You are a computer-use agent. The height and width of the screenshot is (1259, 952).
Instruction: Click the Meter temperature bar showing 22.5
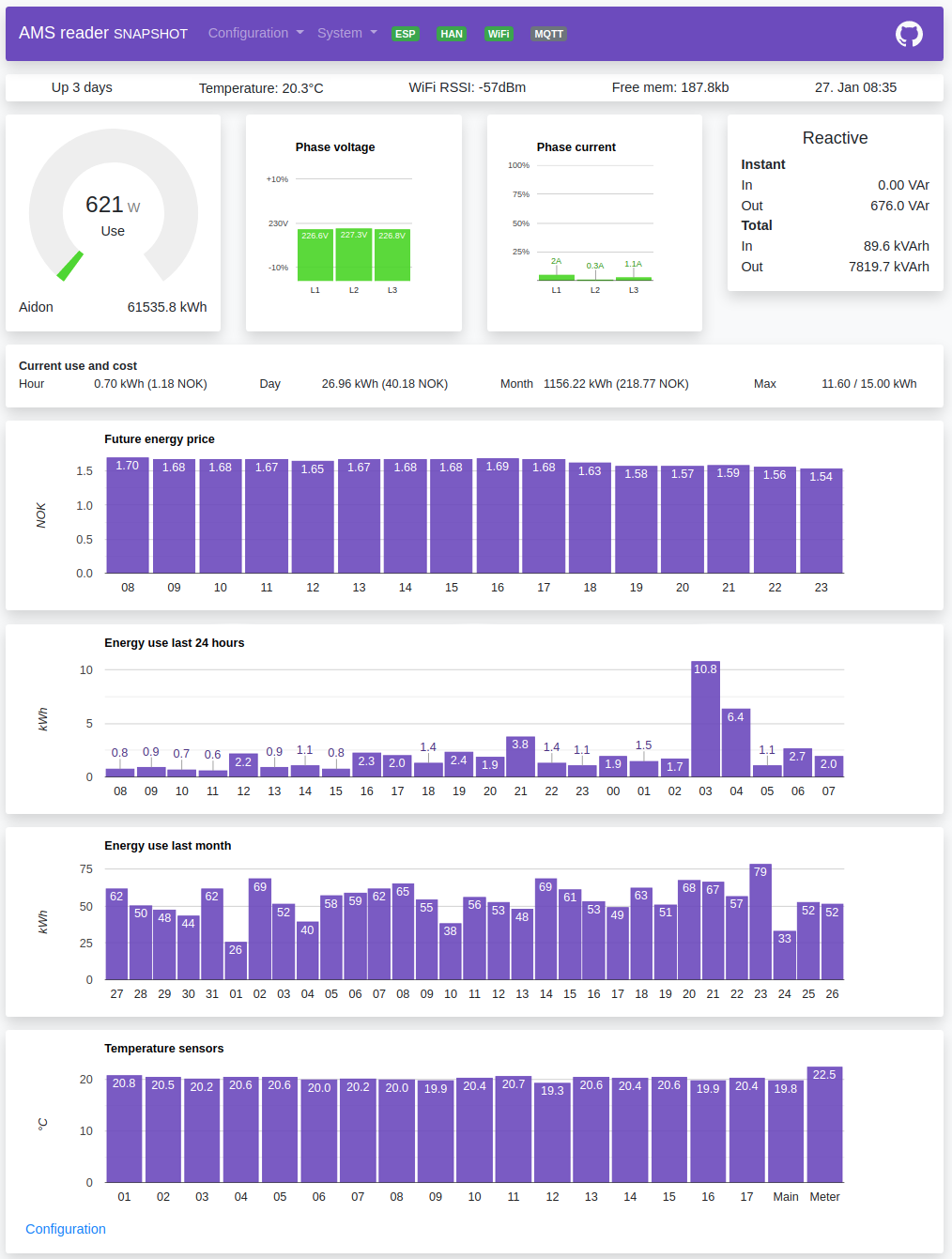tap(824, 1125)
